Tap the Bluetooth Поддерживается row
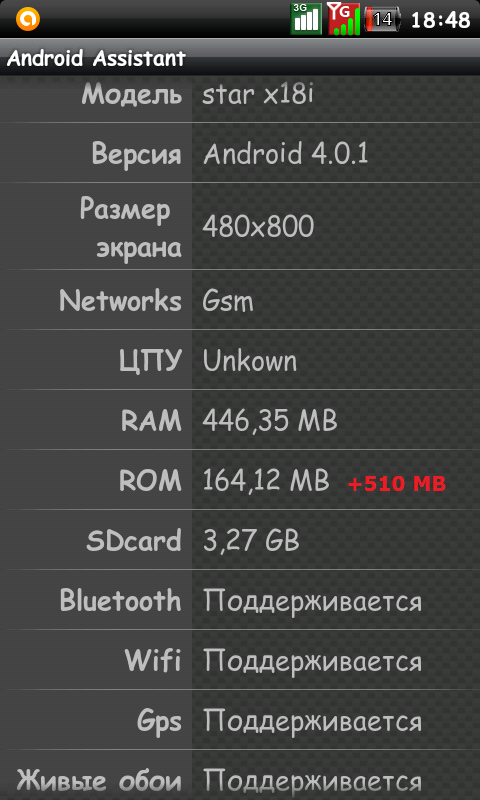The image size is (480, 800). click(240, 600)
